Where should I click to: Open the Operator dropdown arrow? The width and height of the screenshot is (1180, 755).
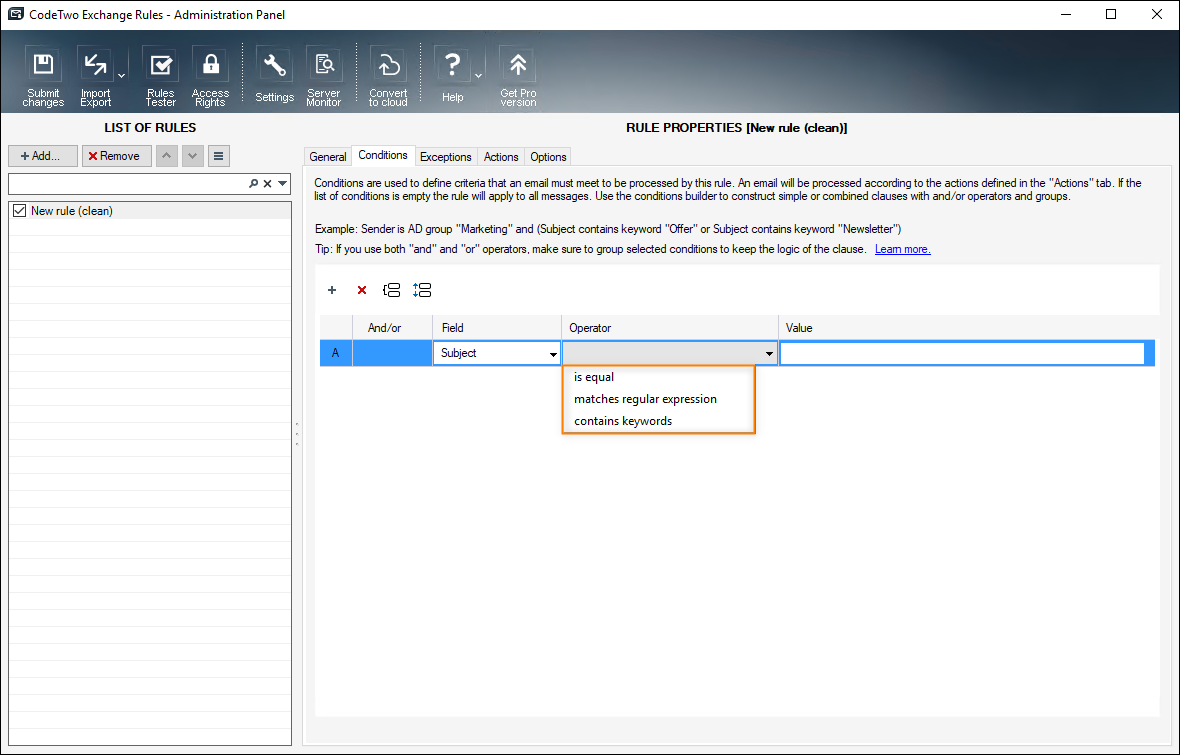pos(769,354)
